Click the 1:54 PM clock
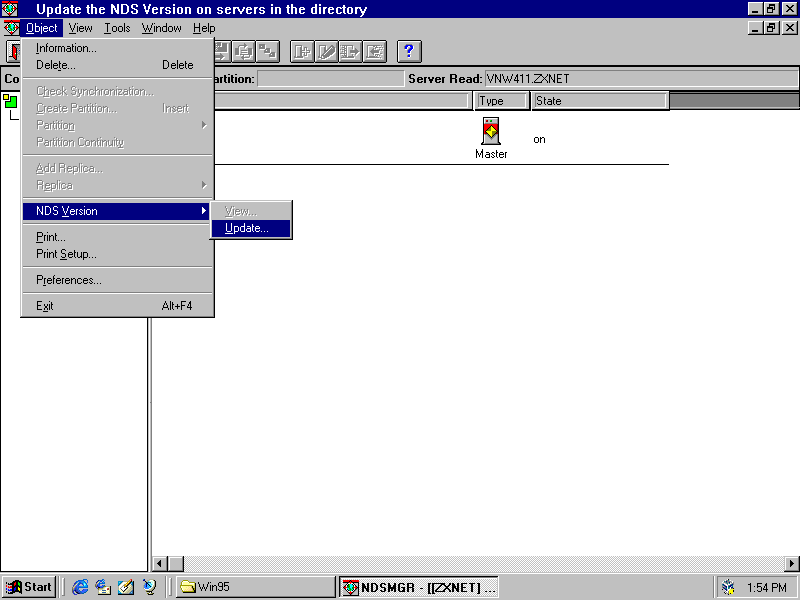The image size is (800, 600). pyautogui.click(x=767, y=588)
